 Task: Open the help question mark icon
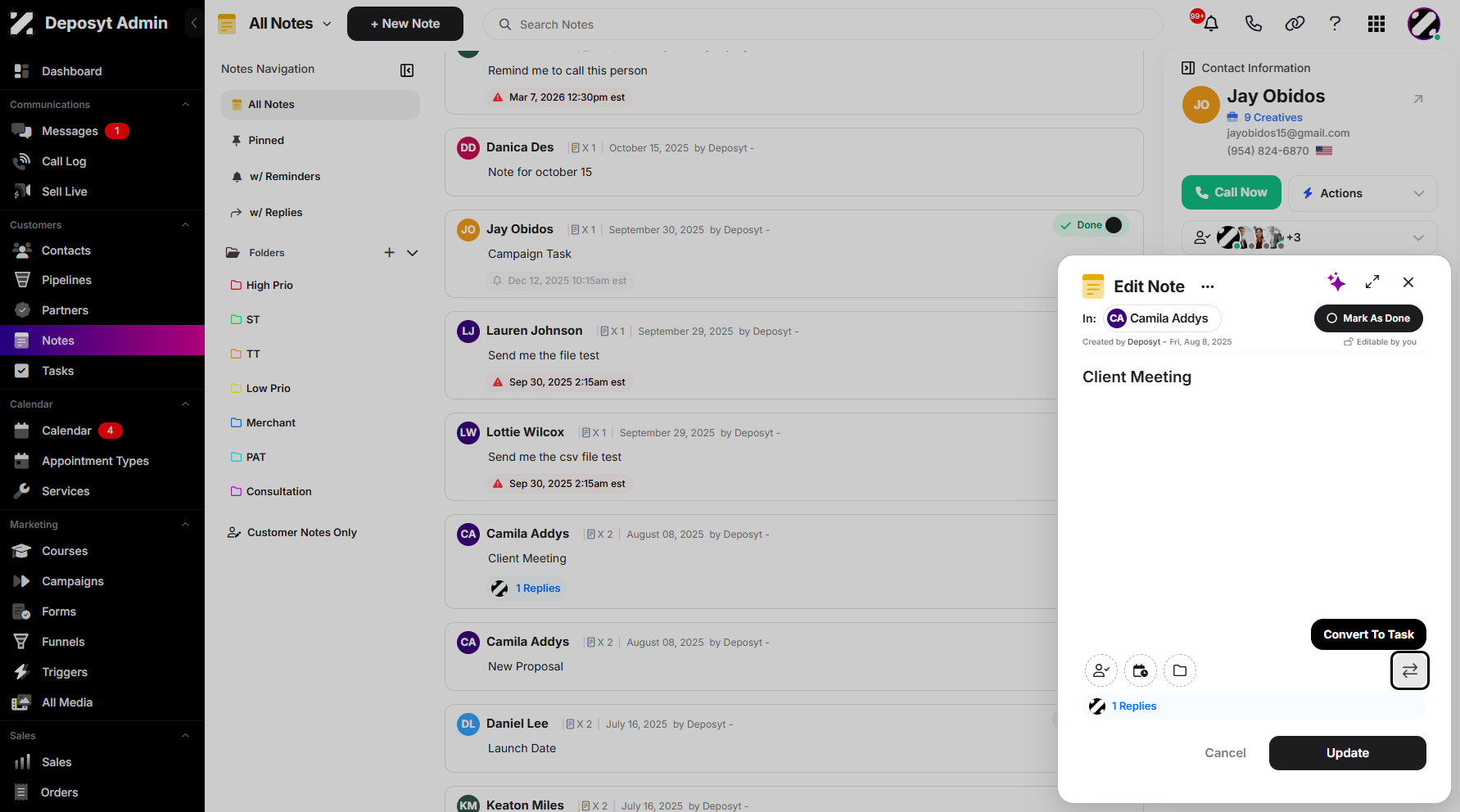pyautogui.click(x=1335, y=24)
